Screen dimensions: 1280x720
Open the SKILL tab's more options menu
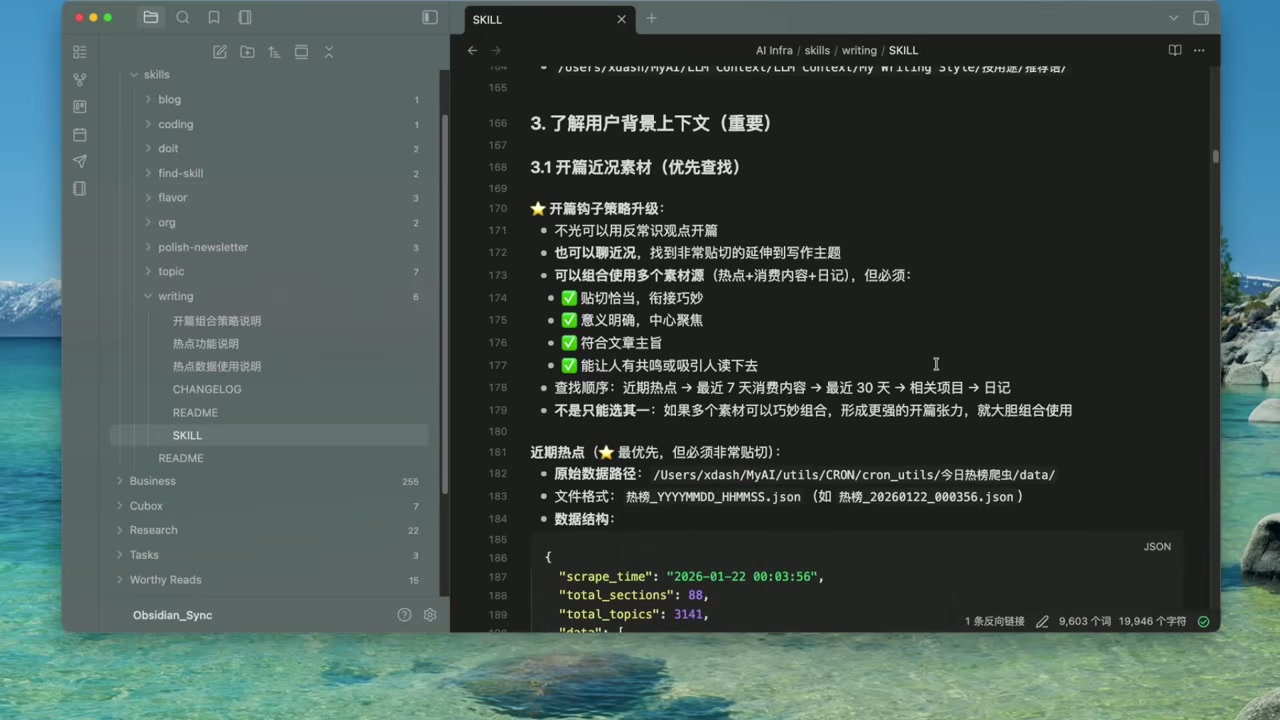[1199, 50]
